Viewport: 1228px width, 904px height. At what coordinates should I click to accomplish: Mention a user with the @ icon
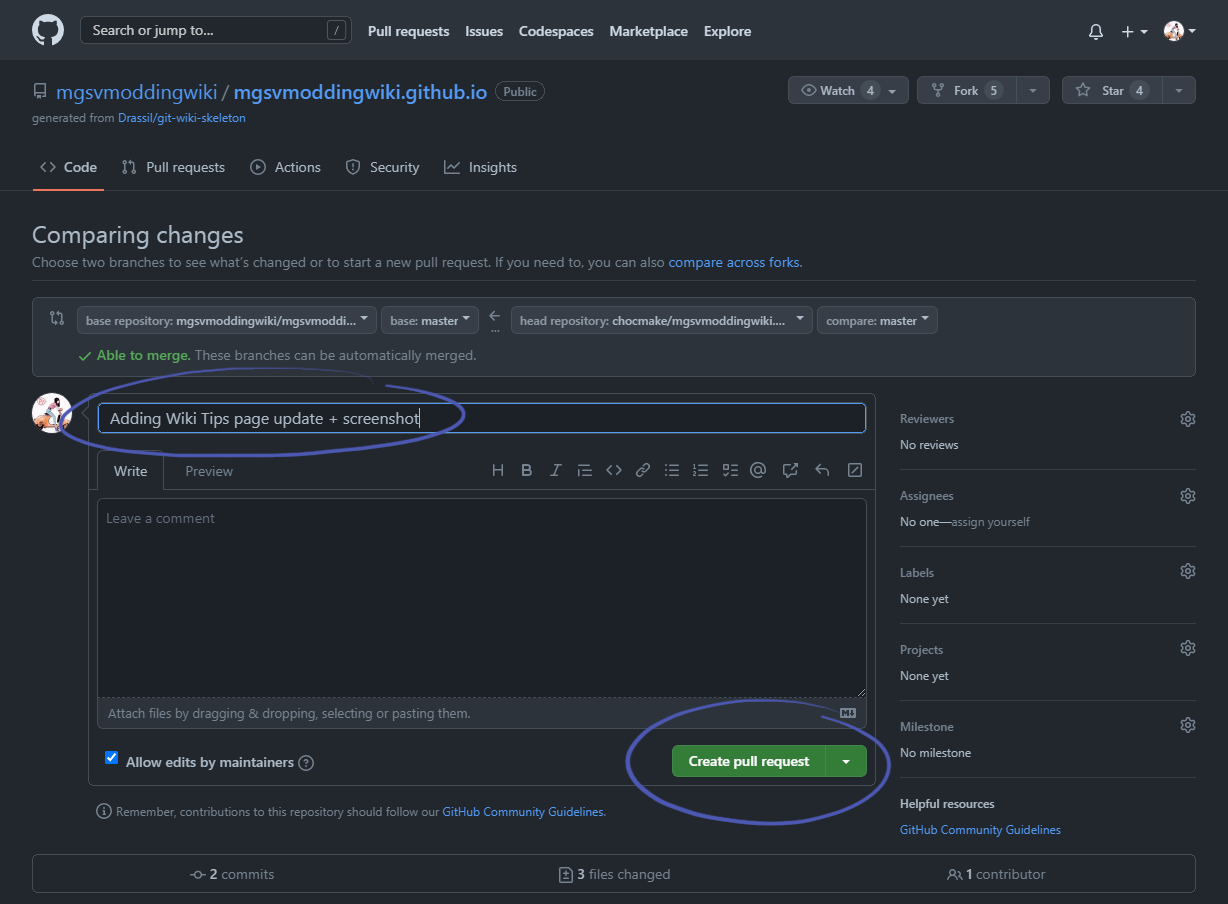(758, 470)
